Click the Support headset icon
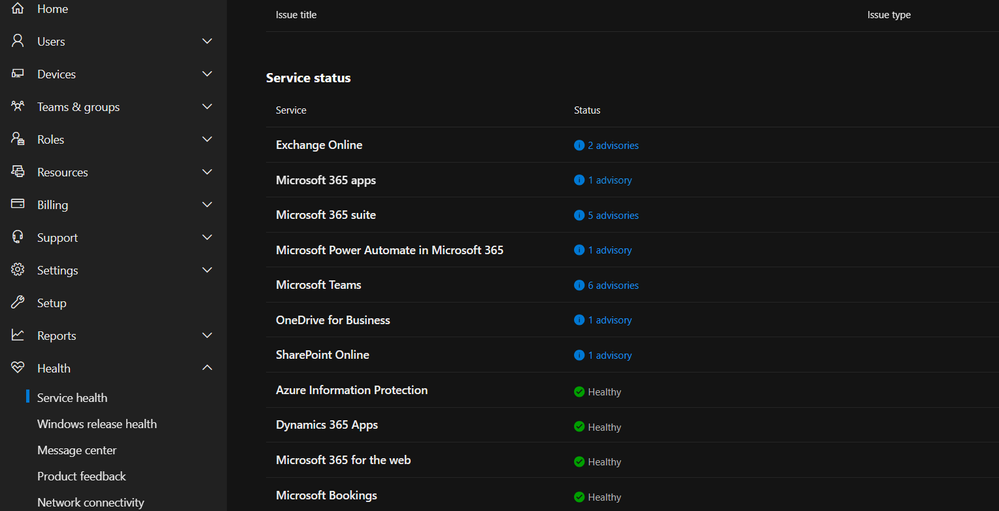The width and height of the screenshot is (999, 511). (x=18, y=237)
